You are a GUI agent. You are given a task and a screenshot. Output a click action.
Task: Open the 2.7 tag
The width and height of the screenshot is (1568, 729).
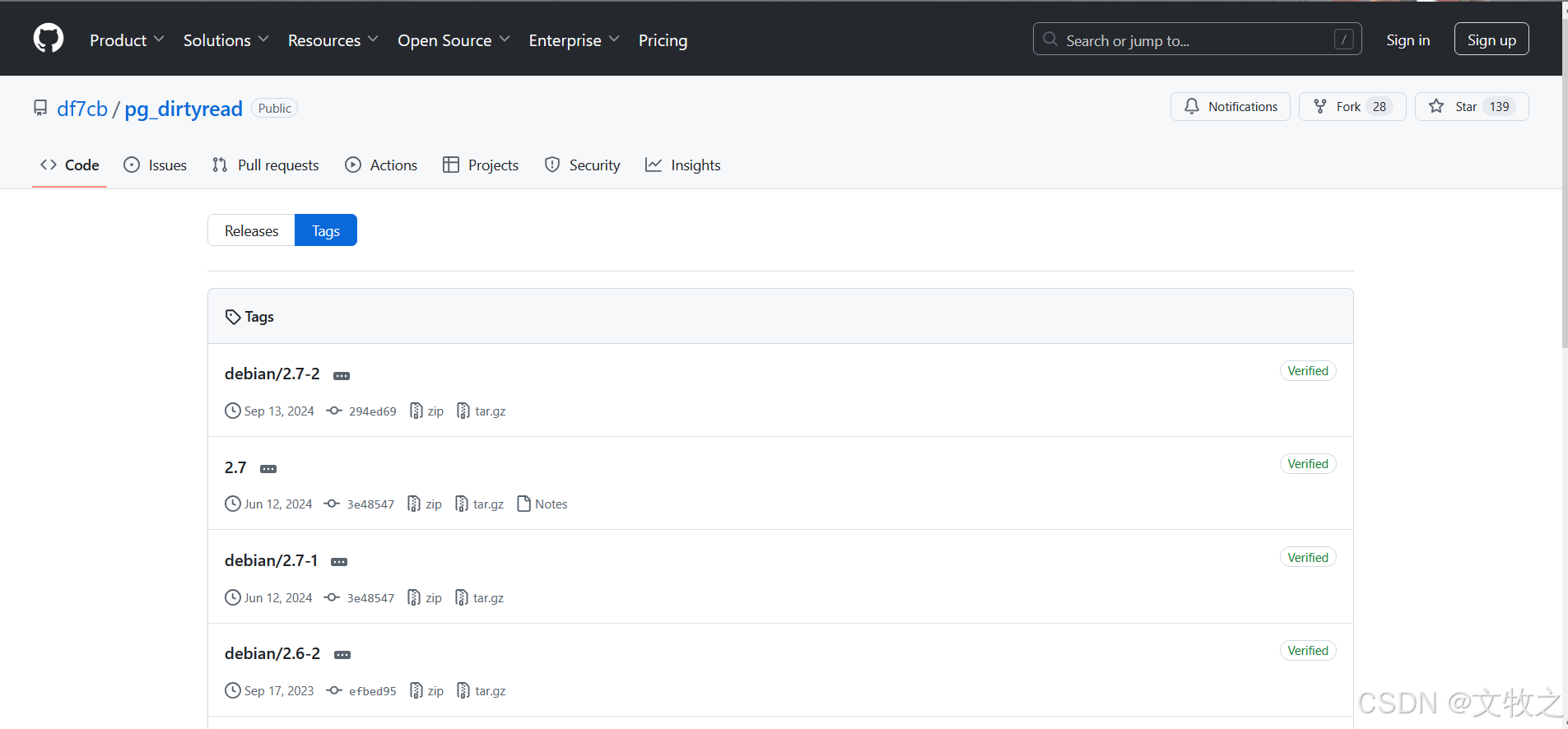(x=235, y=467)
